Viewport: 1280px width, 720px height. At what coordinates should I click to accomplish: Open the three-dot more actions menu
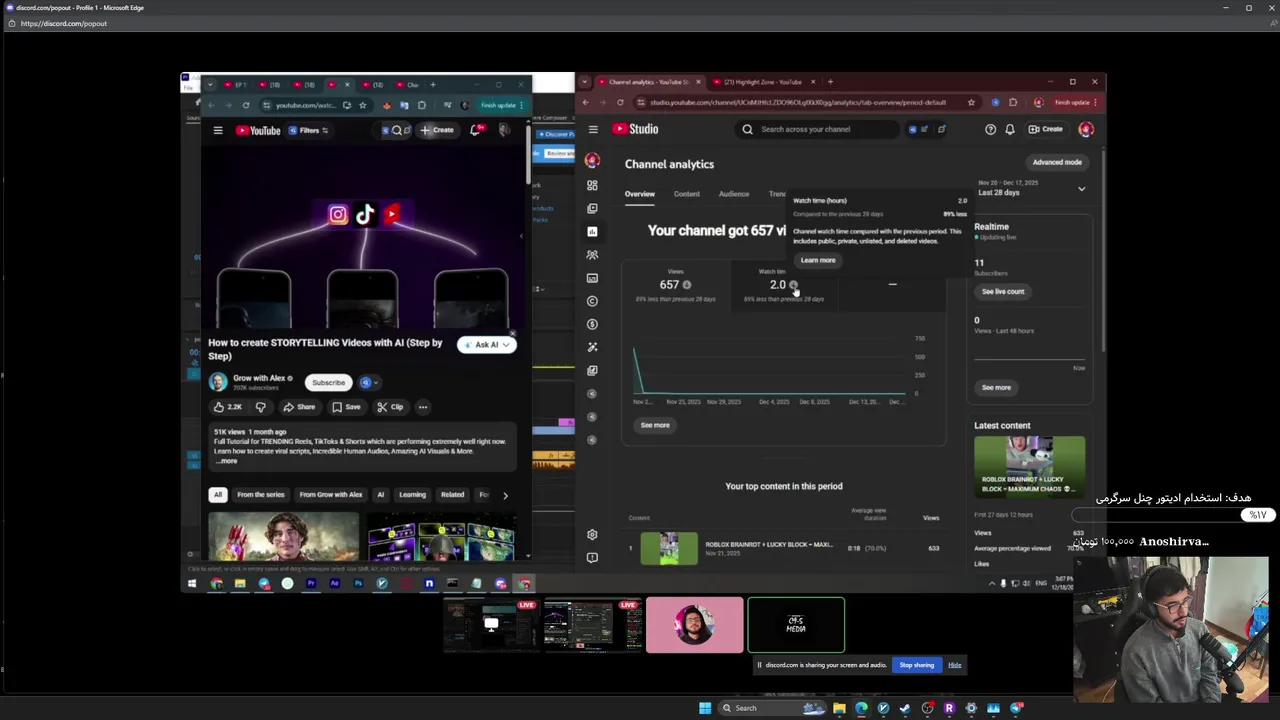(423, 407)
